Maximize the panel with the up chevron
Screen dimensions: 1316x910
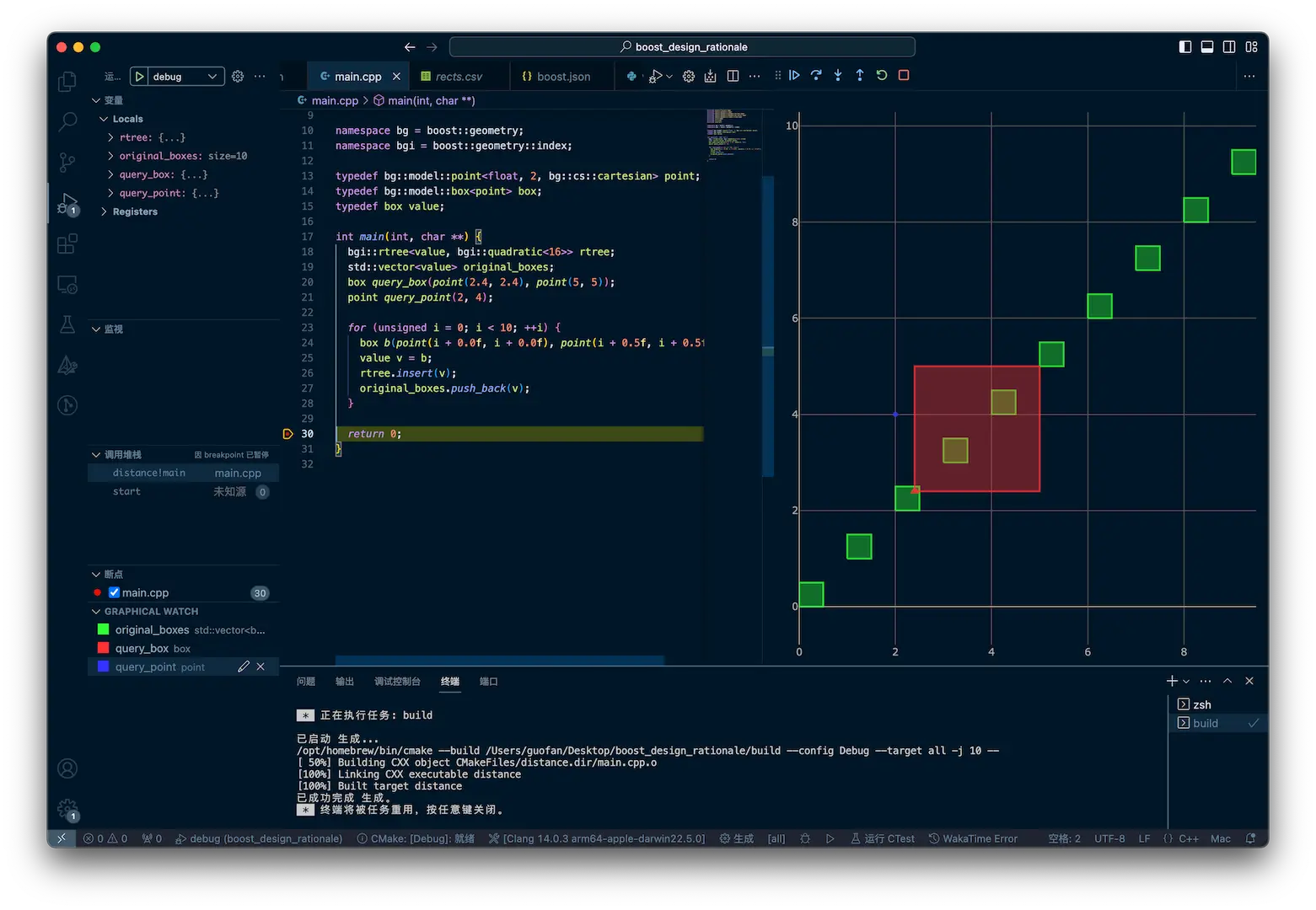(x=1227, y=681)
